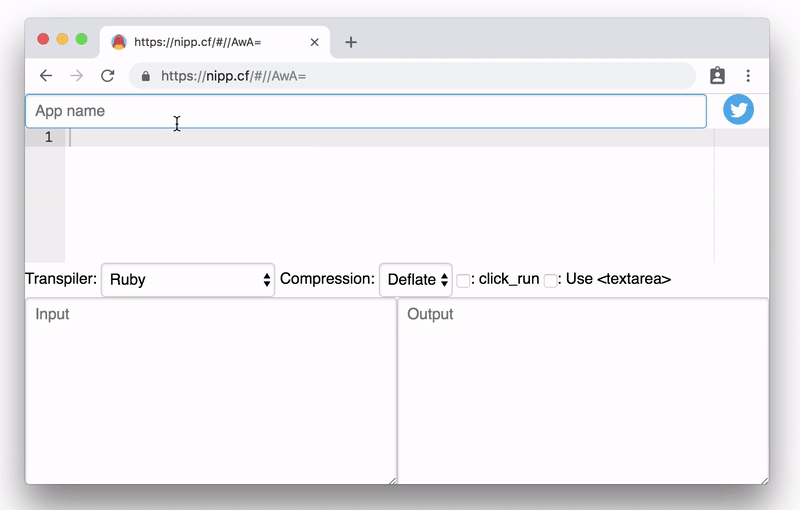Open the Transpiler Ruby dropdown
This screenshot has height=510, width=800.
pos(188,280)
